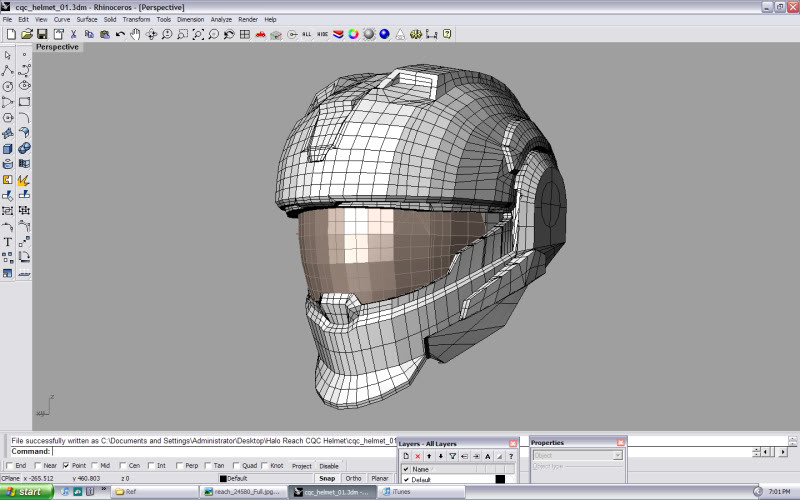The height and width of the screenshot is (500, 800).
Task: Click the Help question mark toolbar icon
Action: (x=447, y=34)
